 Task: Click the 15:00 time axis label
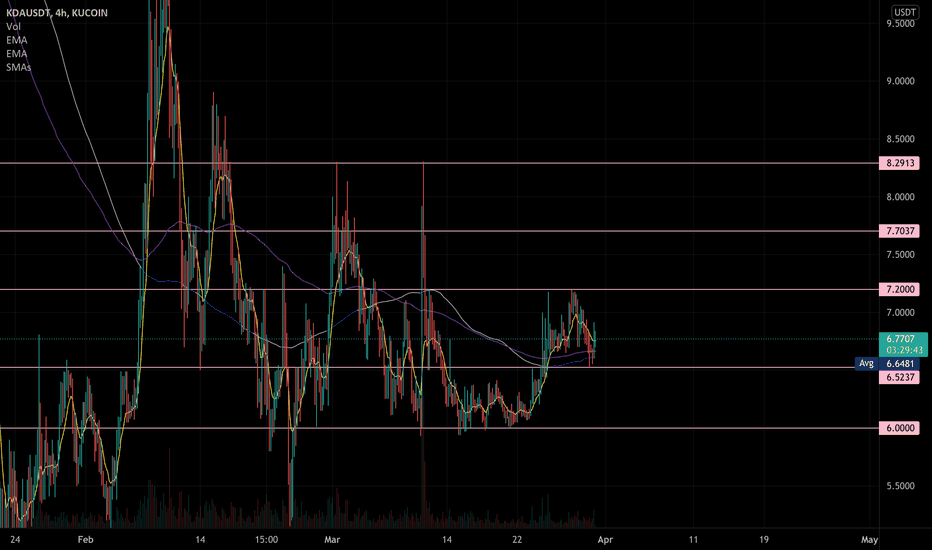click(266, 540)
